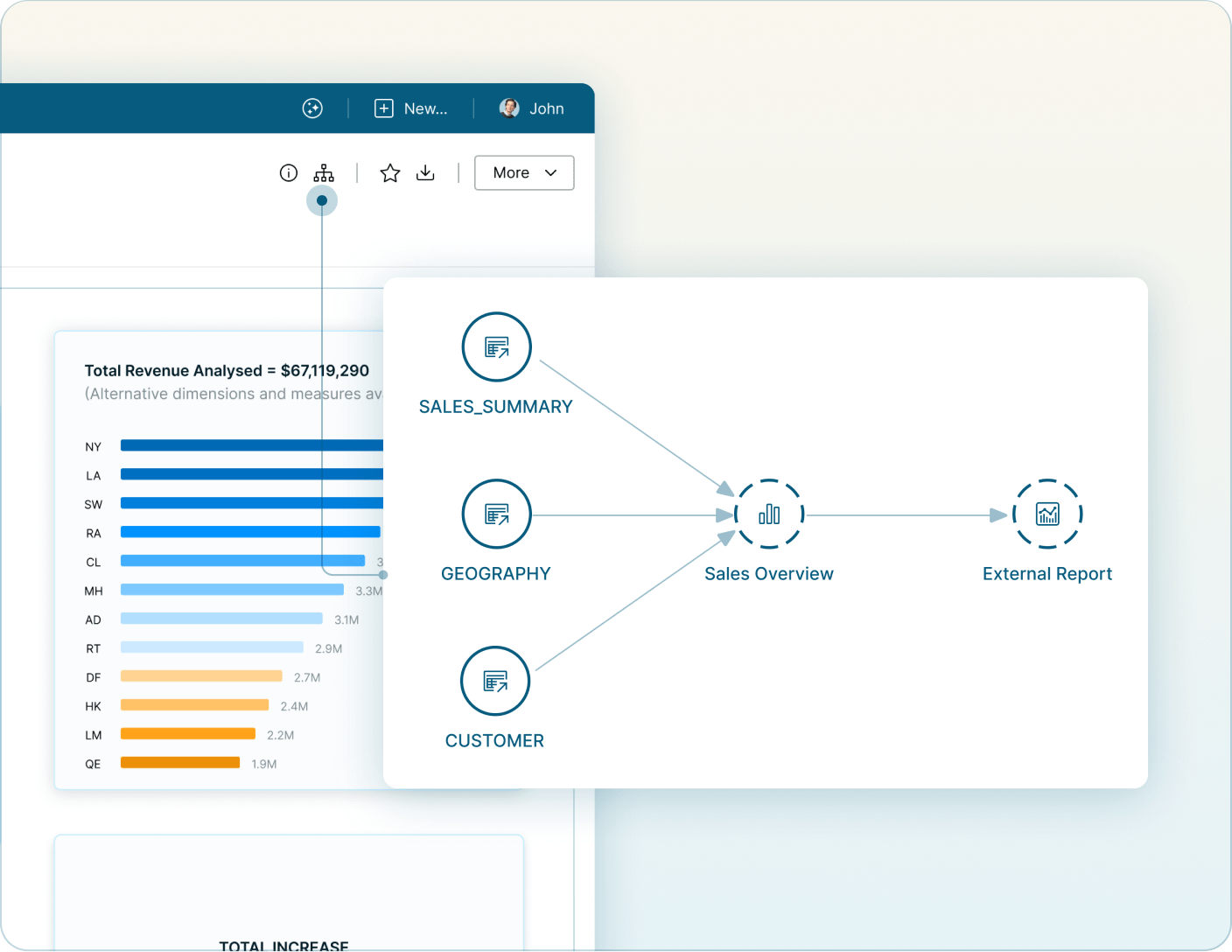The width and height of the screenshot is (1232, 952).
Task: Select the GEOGRAPHY dataset node
Action: (x=496, y=514)
